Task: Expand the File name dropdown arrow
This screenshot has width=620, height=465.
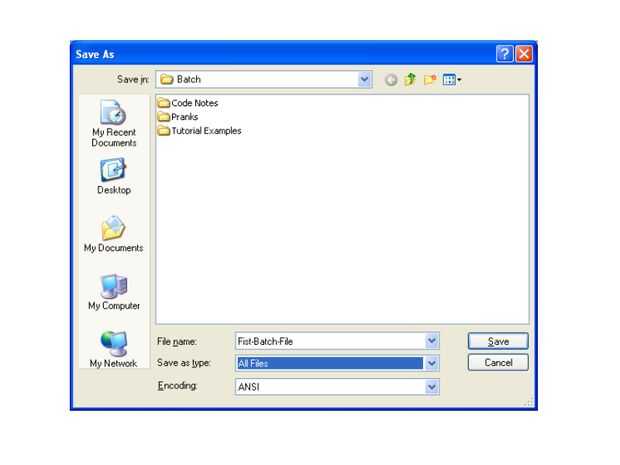Action: pos(432,341)
